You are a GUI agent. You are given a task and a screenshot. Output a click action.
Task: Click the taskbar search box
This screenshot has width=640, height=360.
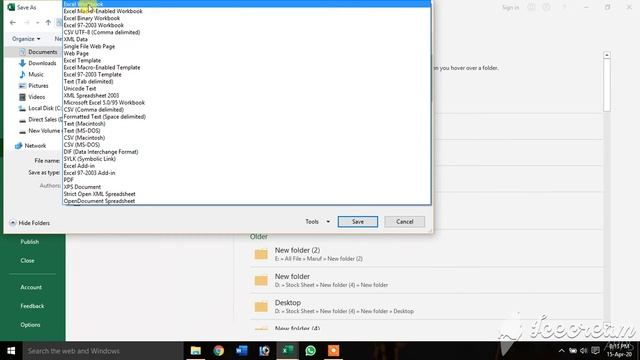(x=103, y=351)
